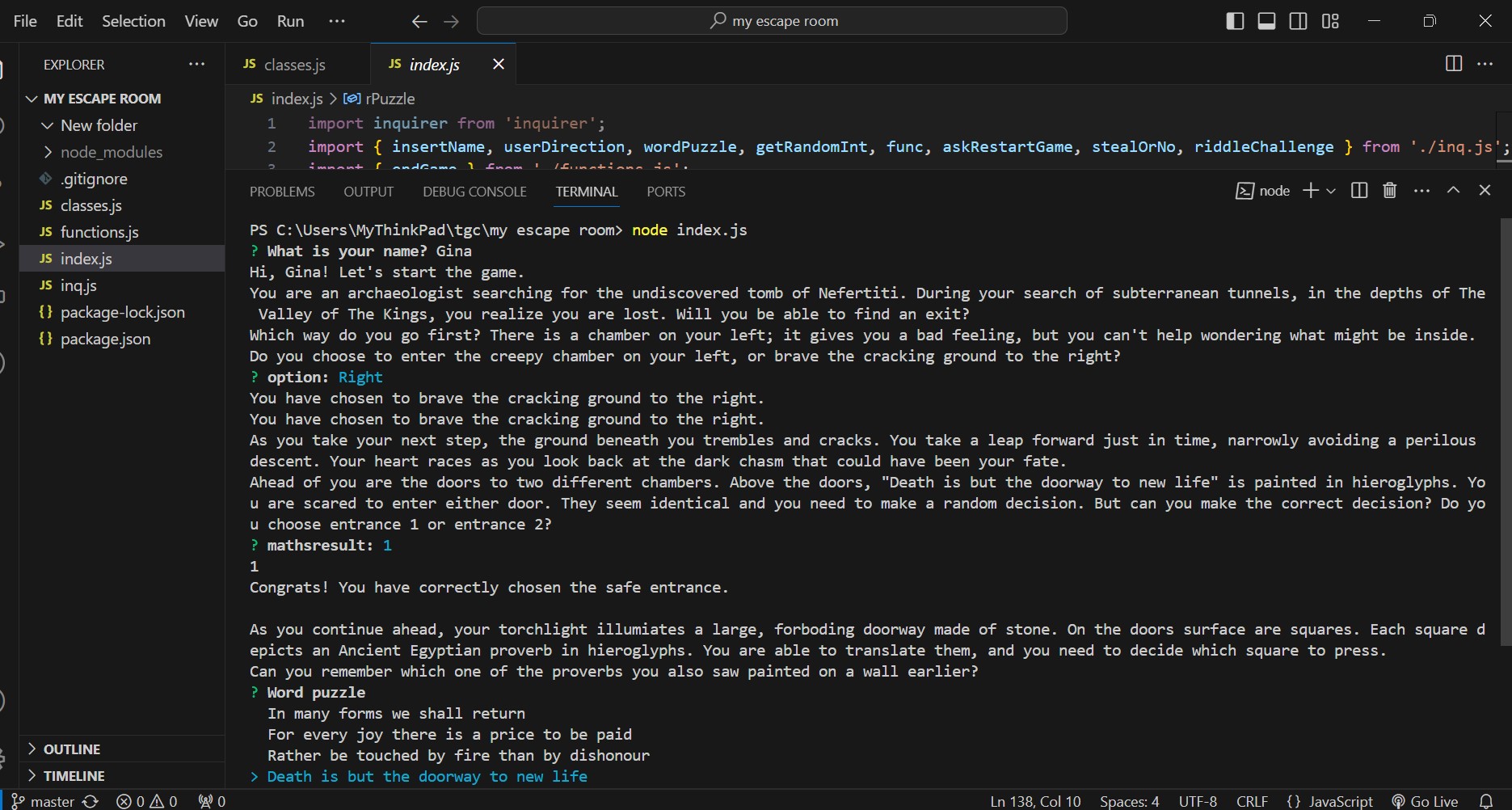
Task: Open DEBUG CONSOLE panel tab
Action: pyautogui.click(x=474, y=192)
